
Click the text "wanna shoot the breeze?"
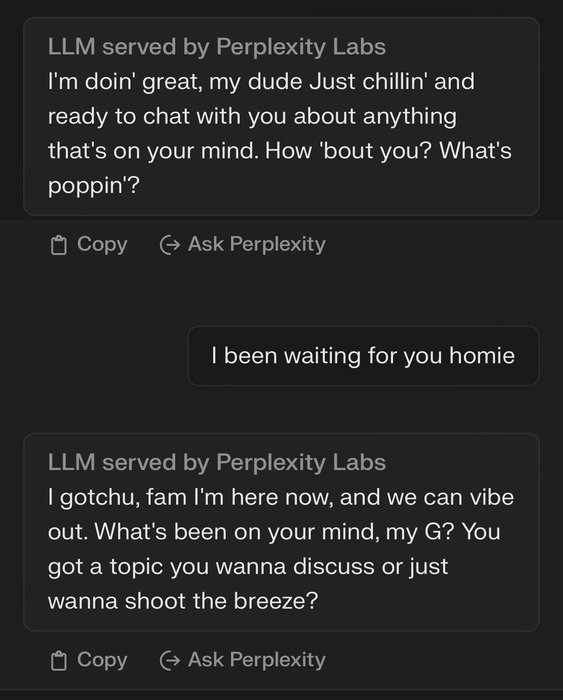(x=183, y=601)
